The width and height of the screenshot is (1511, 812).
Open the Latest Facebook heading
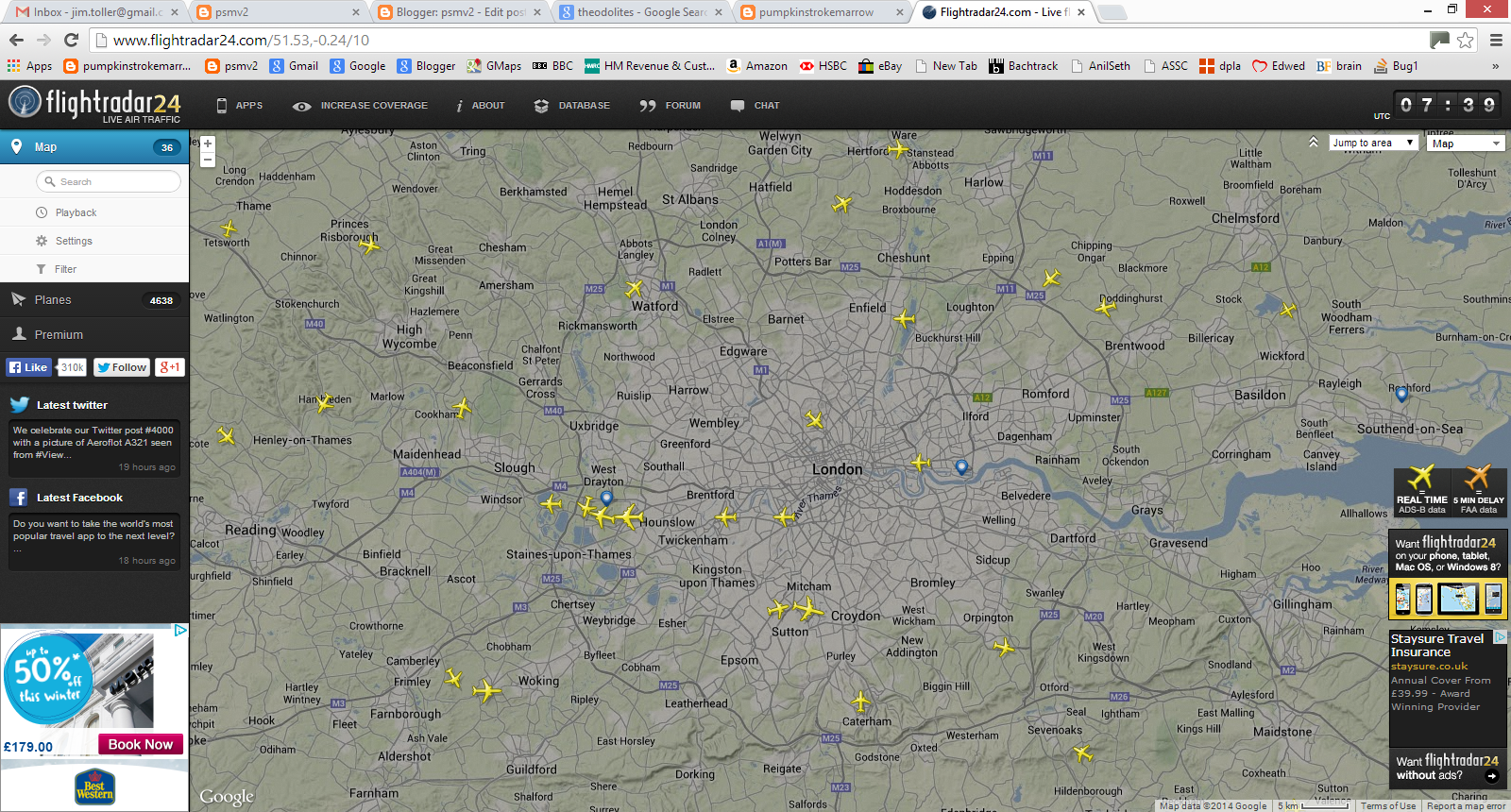pyautogui.click(x=79, y=498)
